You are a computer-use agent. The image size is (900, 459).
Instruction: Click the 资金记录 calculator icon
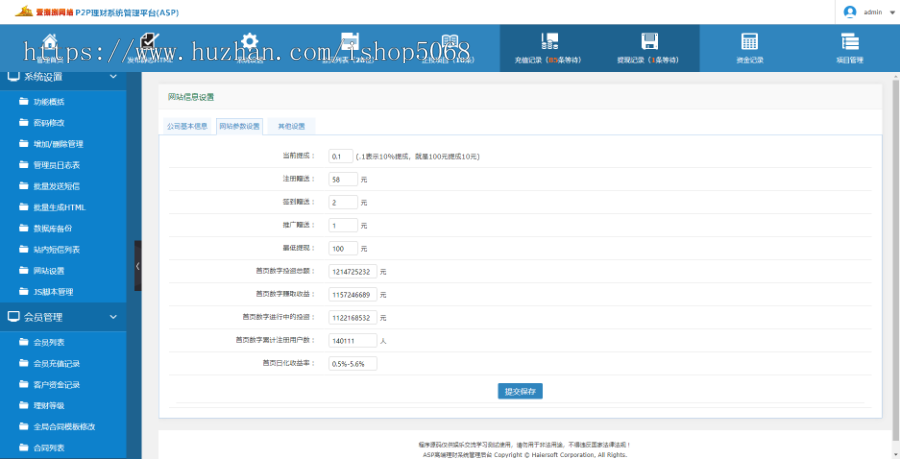(x=749, y=42)
